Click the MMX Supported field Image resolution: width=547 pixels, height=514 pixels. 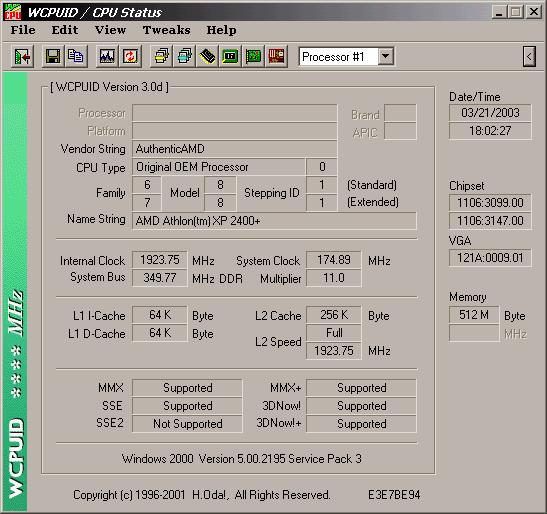(x=187, y=388)
